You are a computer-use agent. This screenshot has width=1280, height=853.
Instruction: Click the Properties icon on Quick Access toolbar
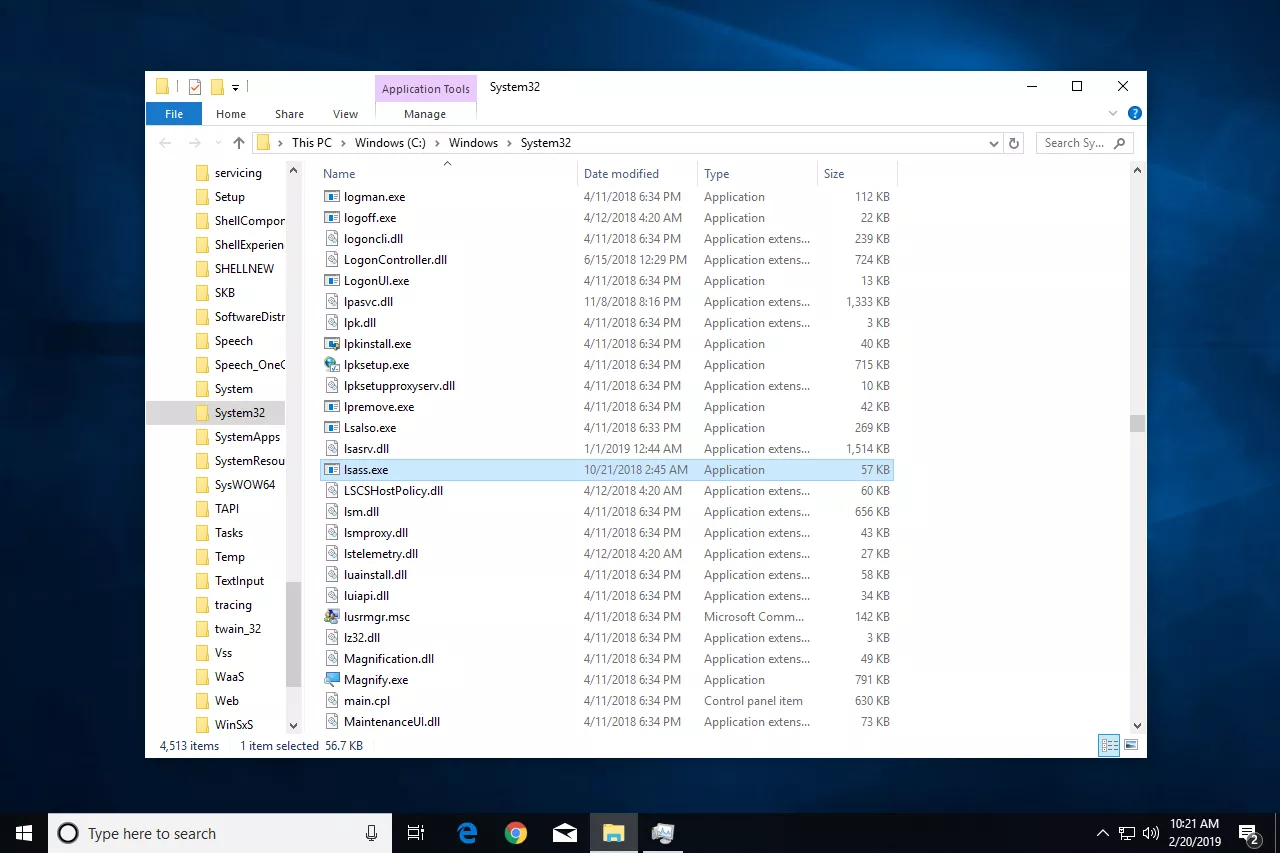(194, 86)
